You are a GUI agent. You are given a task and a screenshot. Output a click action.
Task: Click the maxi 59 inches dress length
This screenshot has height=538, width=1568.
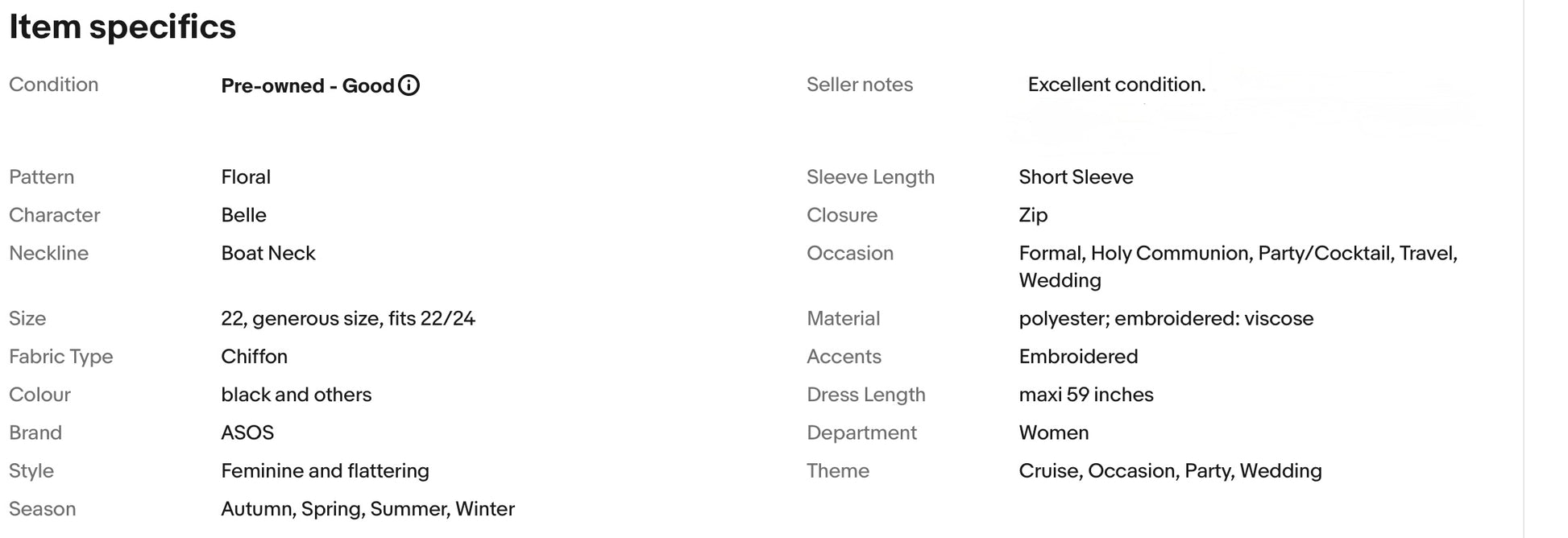[x=1085, y=395]
